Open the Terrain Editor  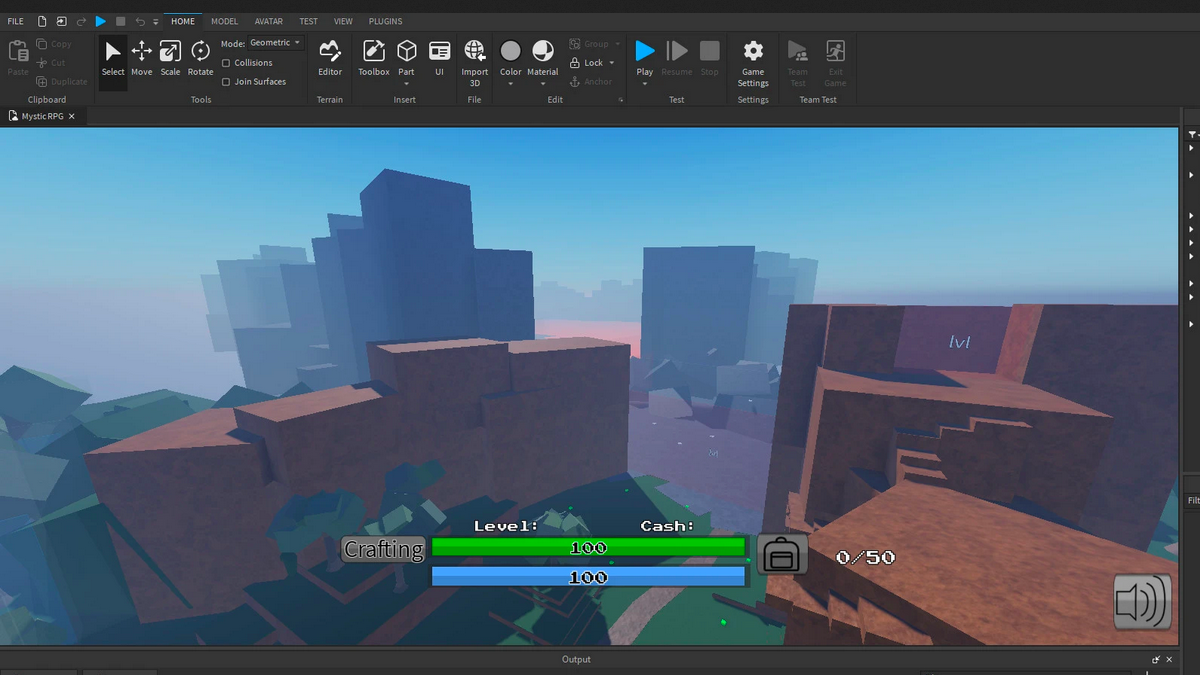click(x=329, y=57)
